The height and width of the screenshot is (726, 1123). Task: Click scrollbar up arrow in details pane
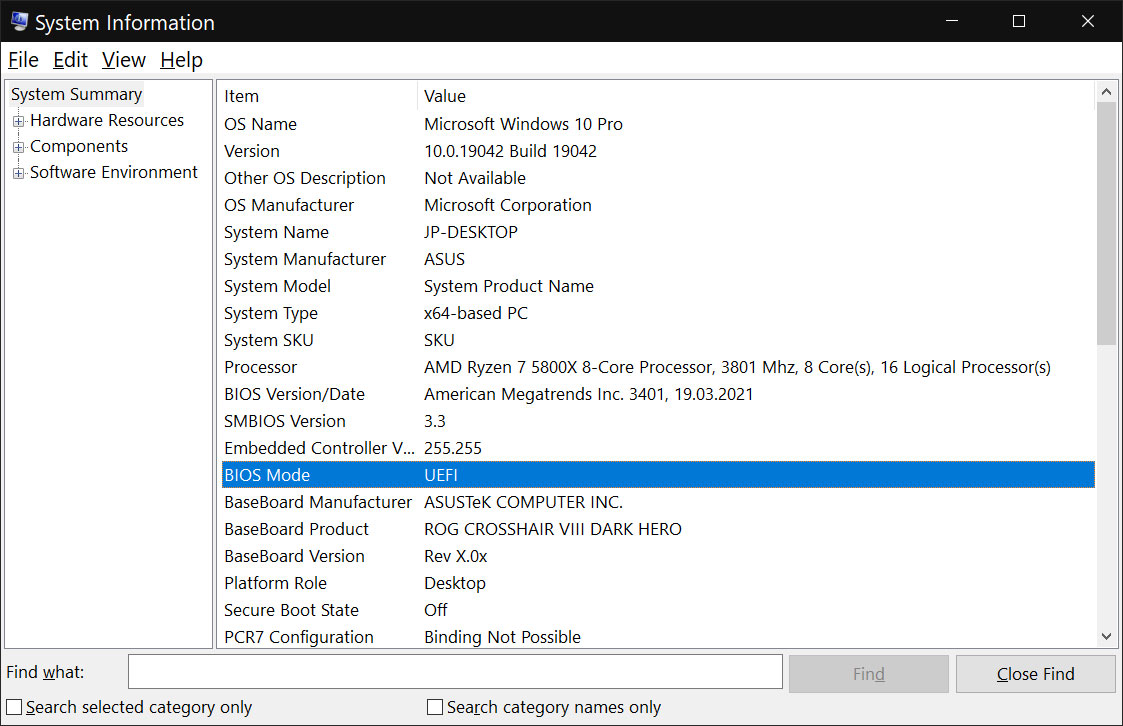[x=1106, y=92]
